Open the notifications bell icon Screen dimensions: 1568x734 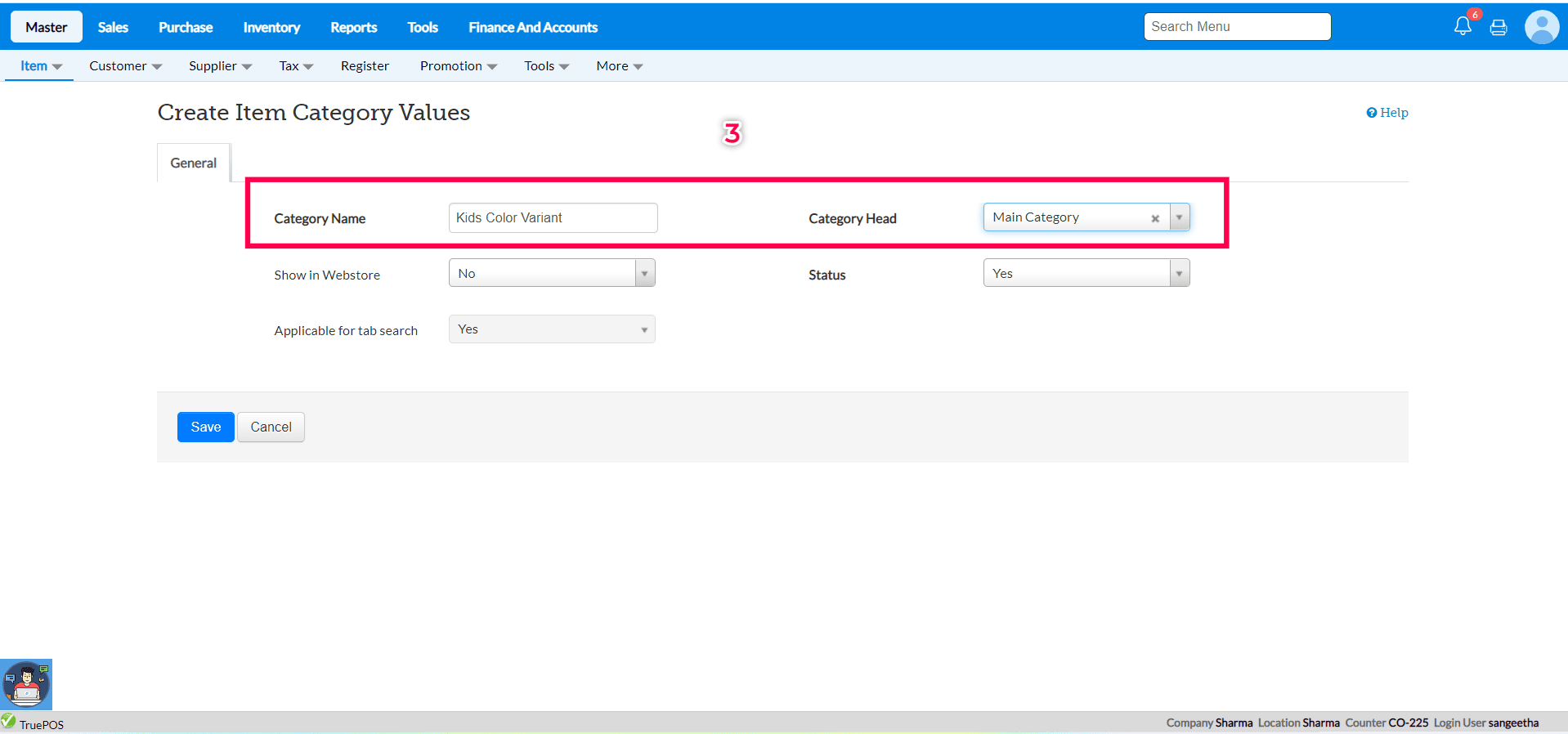pos(1462,26)
